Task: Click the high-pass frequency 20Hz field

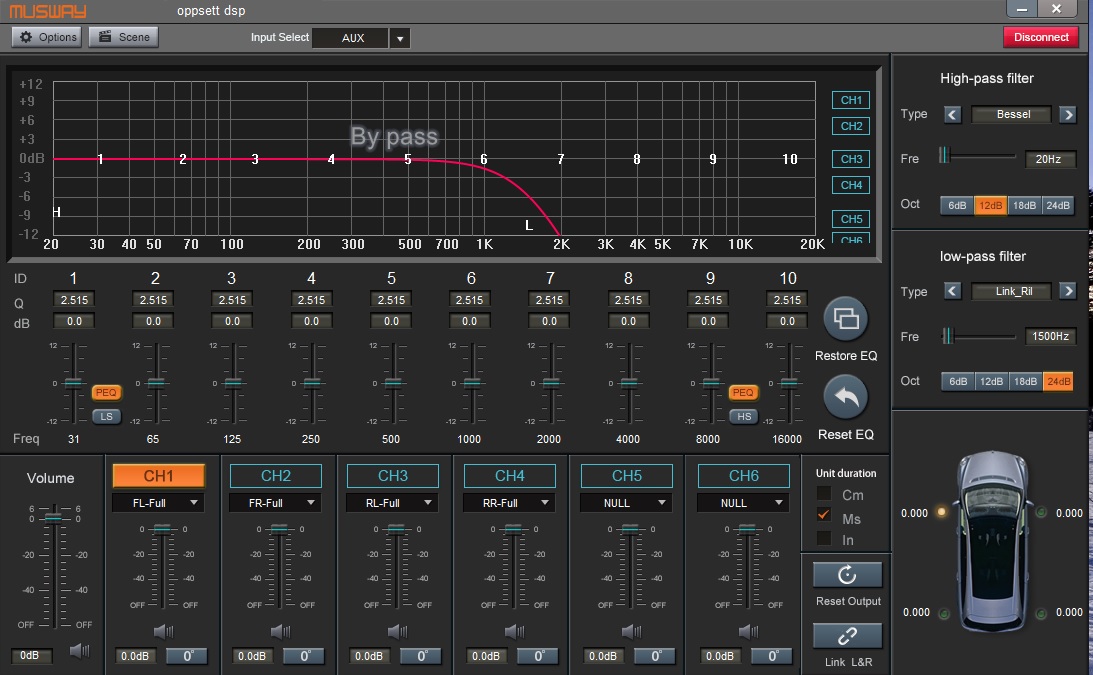Action: coord(1049,159)
